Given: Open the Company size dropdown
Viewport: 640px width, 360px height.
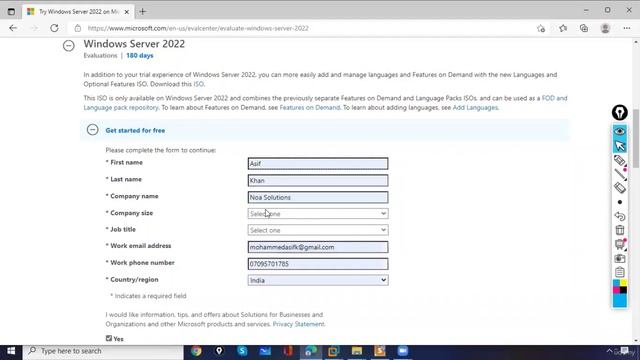Looking at the screenshot, I should [x=318, y=213].
